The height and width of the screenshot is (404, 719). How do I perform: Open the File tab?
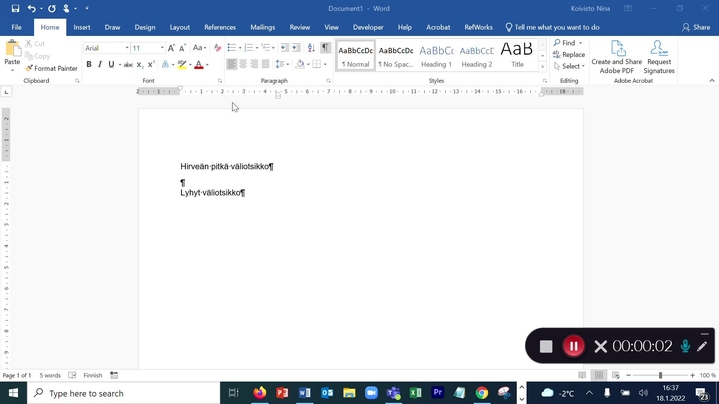tap(17, 28)
